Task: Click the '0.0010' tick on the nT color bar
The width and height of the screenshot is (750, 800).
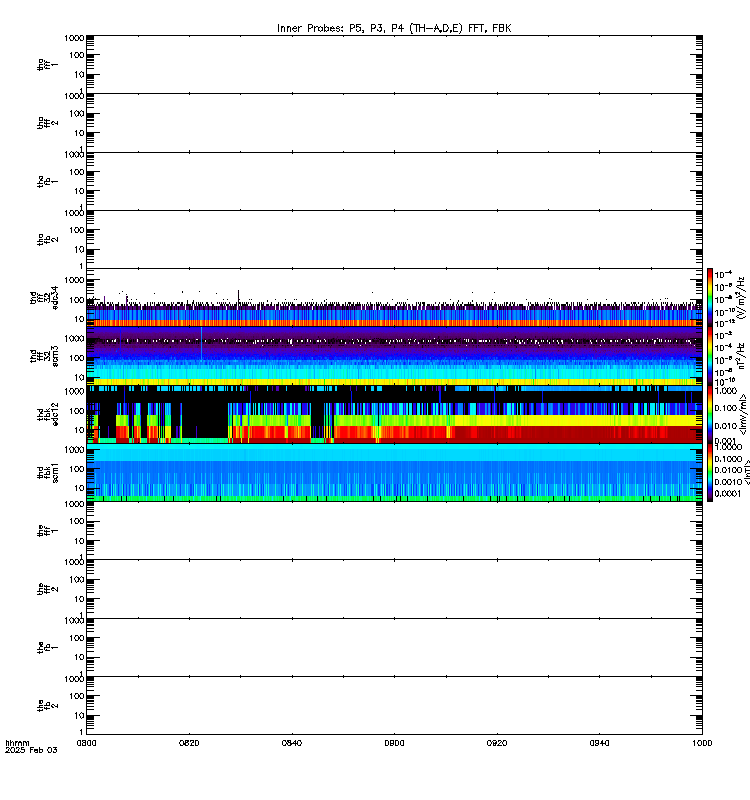Action: (728, 482)
